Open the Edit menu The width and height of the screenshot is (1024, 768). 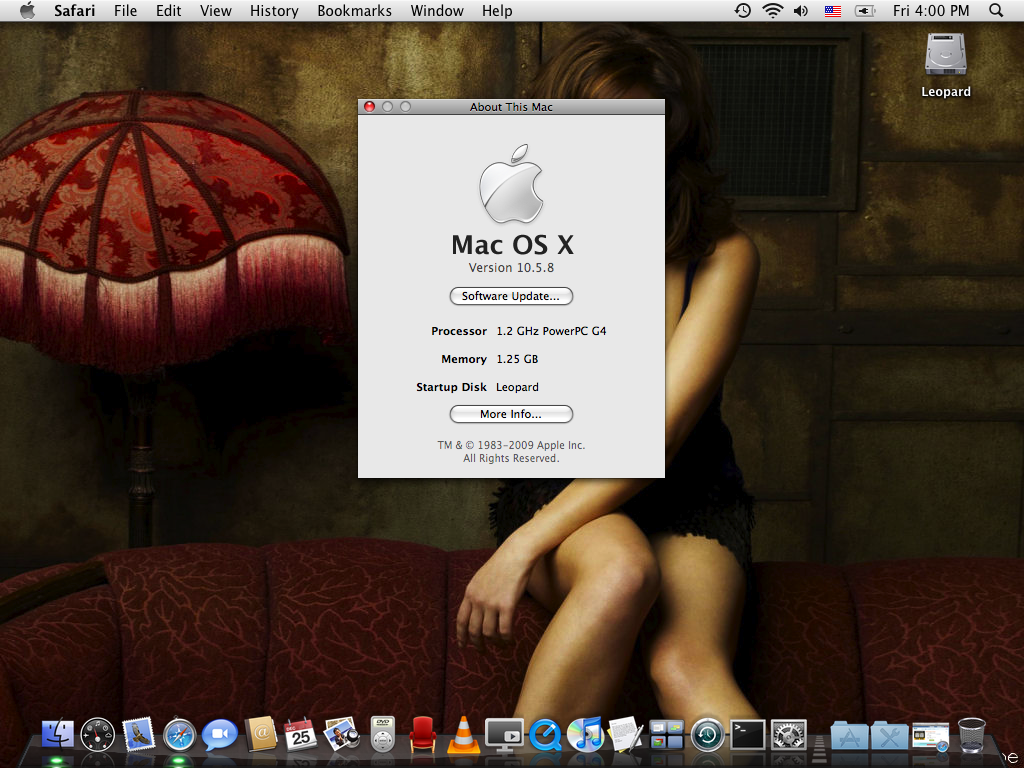[x=168, y=10]
